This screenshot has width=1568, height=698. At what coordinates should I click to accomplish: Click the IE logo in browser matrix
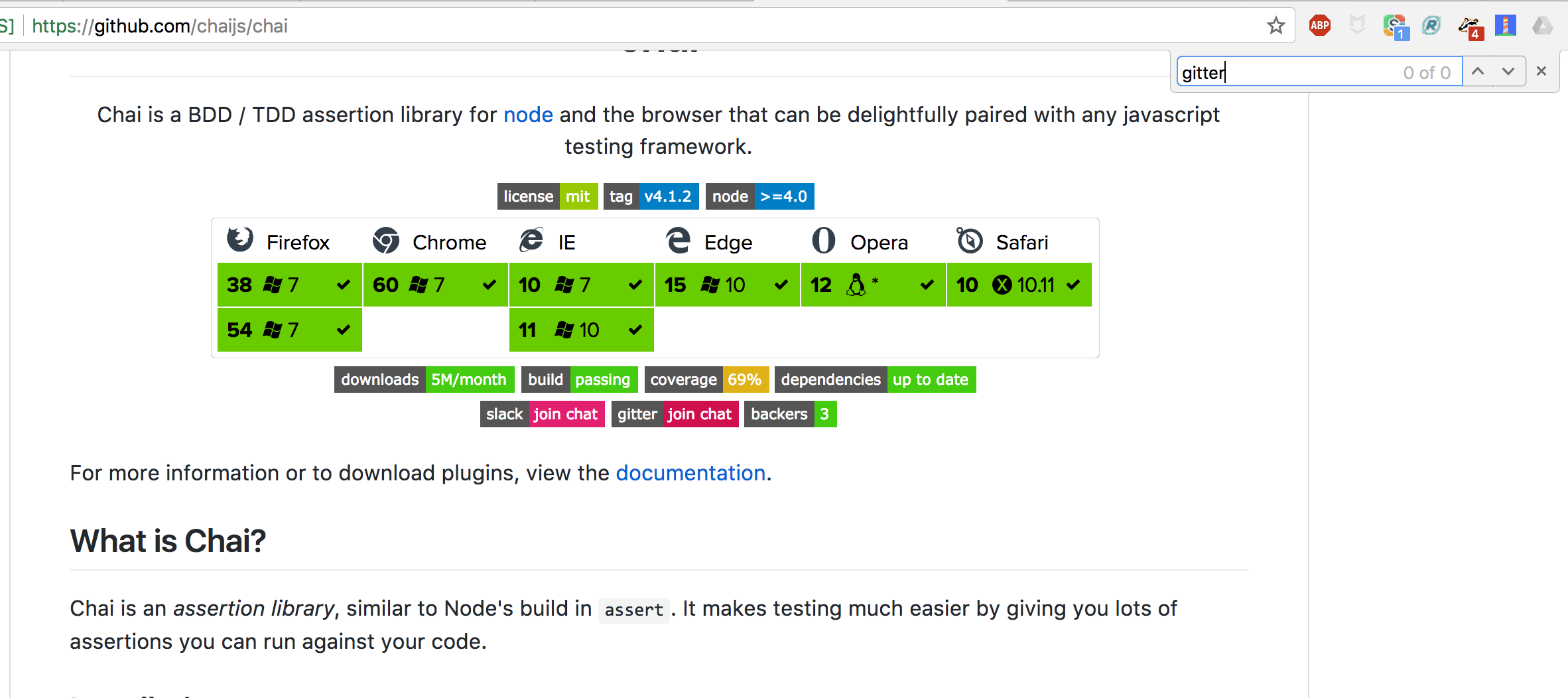531,240
